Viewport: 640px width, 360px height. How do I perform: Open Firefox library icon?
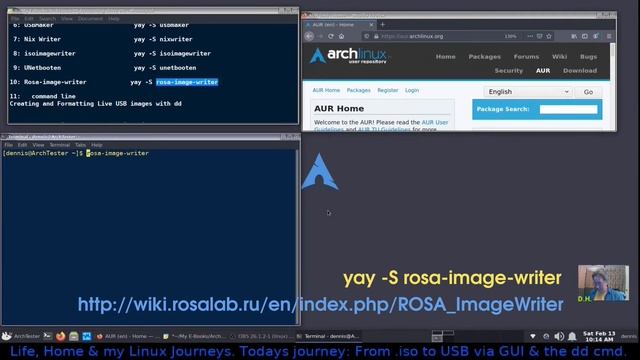click(574, 36)
